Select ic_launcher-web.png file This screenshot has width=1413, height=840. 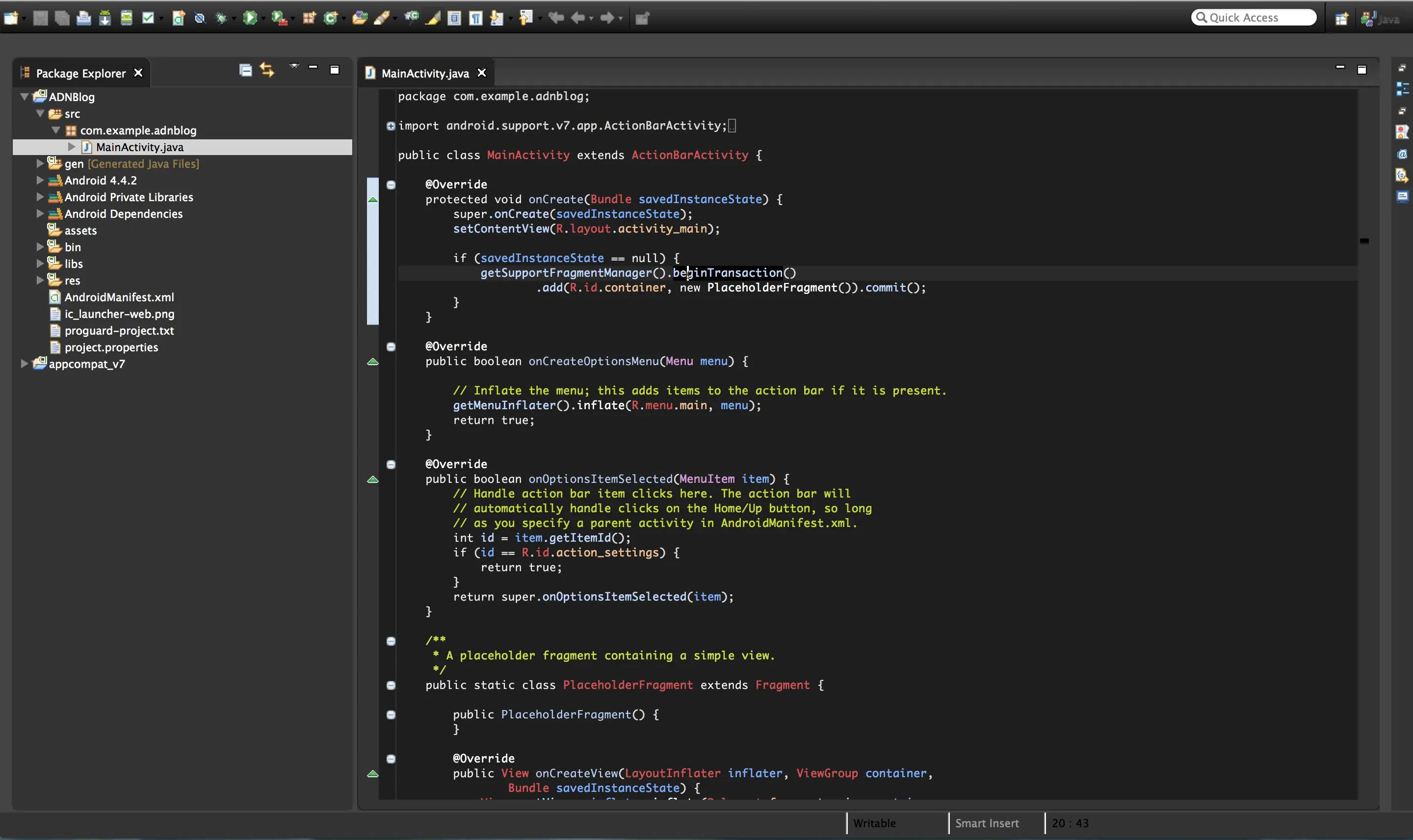pos(119,314)
